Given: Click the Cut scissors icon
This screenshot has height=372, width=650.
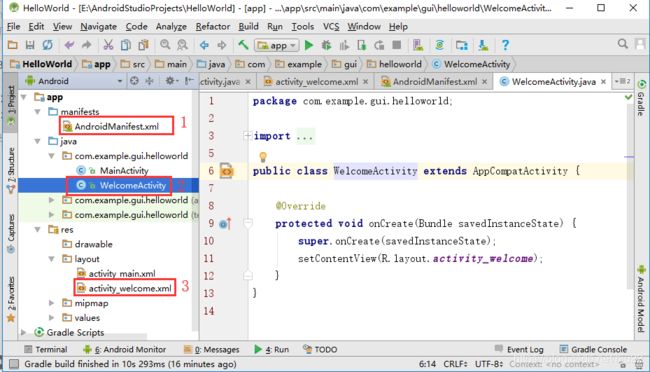Looking at the screenshot, I should [108, 45].
